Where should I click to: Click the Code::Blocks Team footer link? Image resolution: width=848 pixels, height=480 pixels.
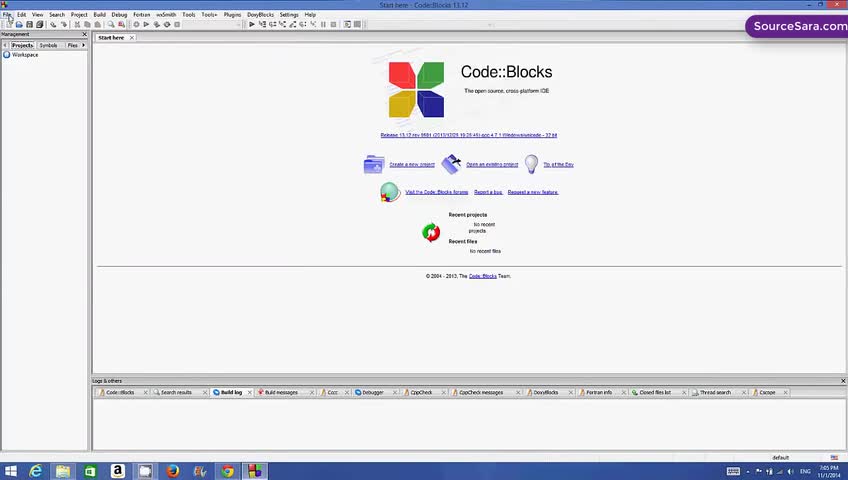point(482,276)
